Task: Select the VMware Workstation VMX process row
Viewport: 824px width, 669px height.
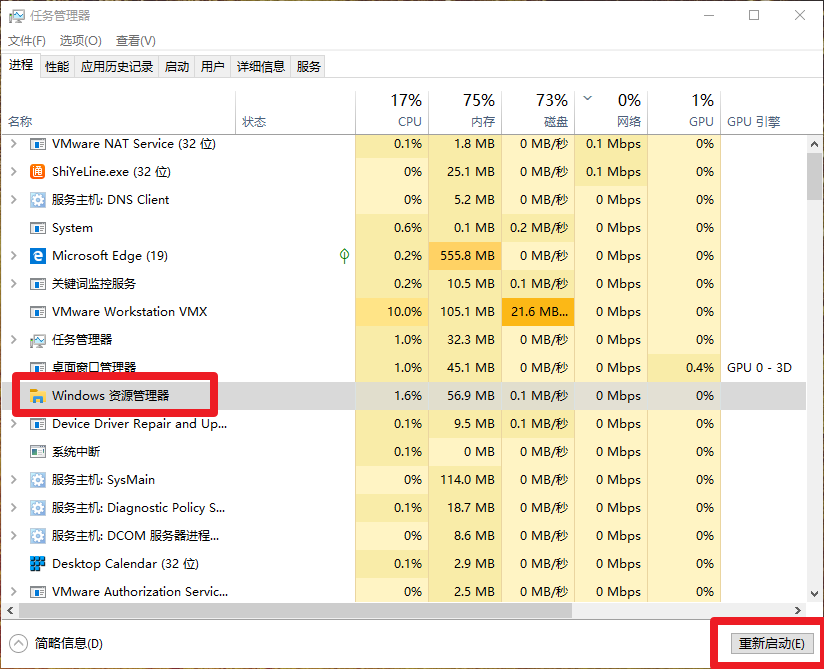Action: (130, 312)
